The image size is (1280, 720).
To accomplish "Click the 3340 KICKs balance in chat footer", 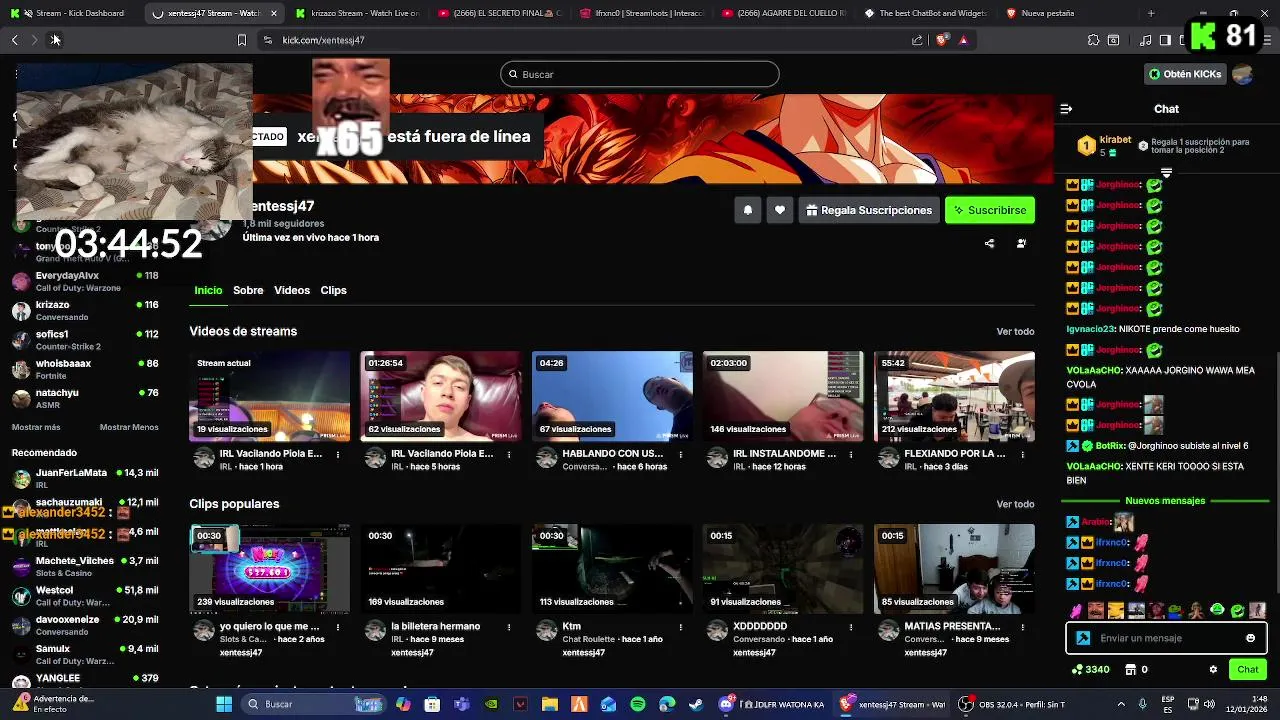I will 1090,669.
